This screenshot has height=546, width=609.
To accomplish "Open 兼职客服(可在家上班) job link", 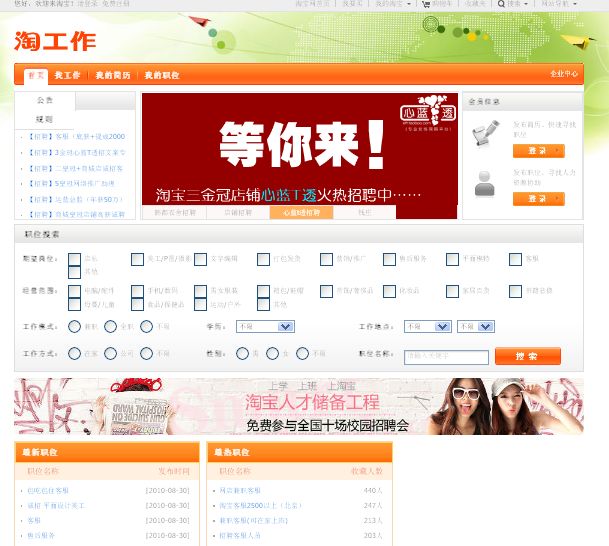I will (x=254, y=520).
